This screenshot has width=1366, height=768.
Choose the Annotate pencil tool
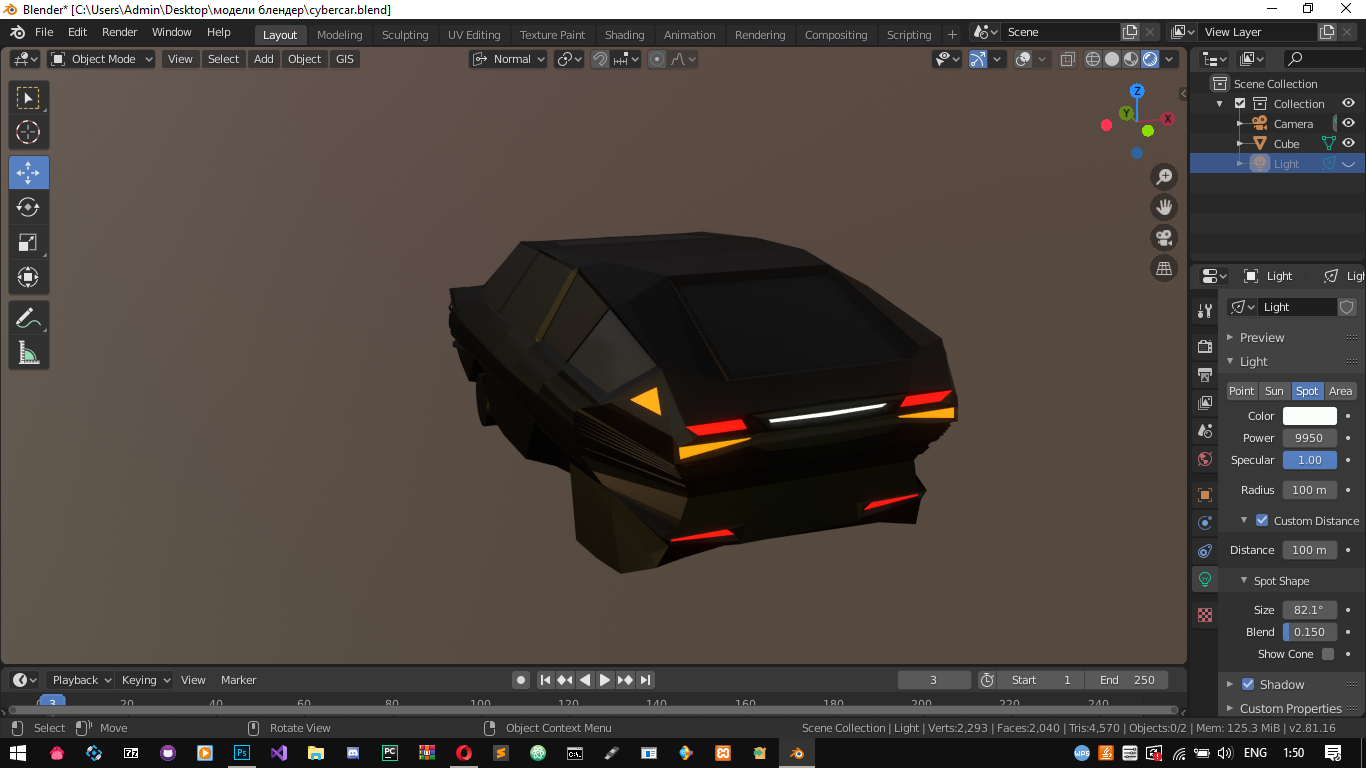tap(28, 319)
